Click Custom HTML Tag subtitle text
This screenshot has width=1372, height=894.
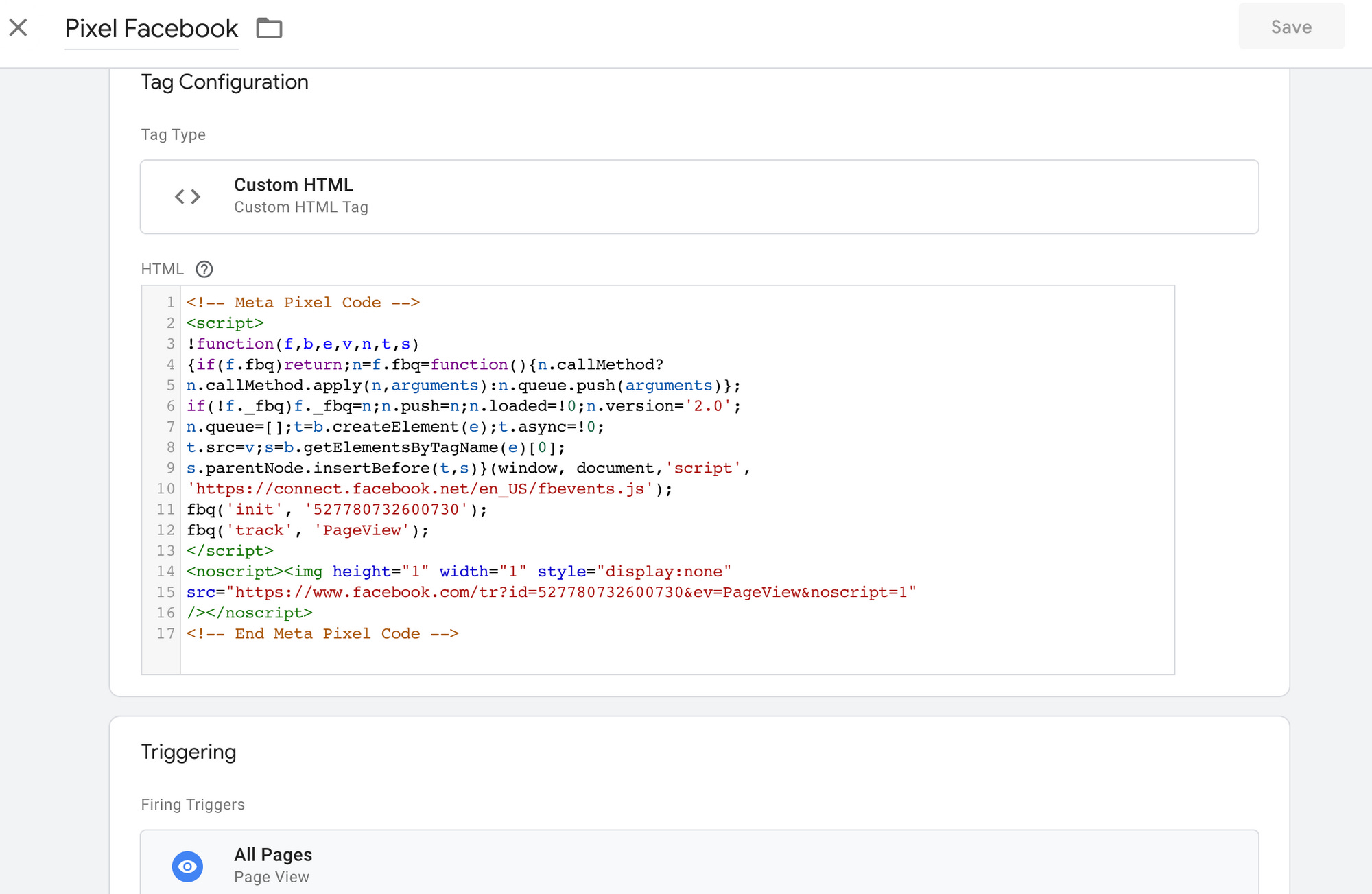[301, 207]
